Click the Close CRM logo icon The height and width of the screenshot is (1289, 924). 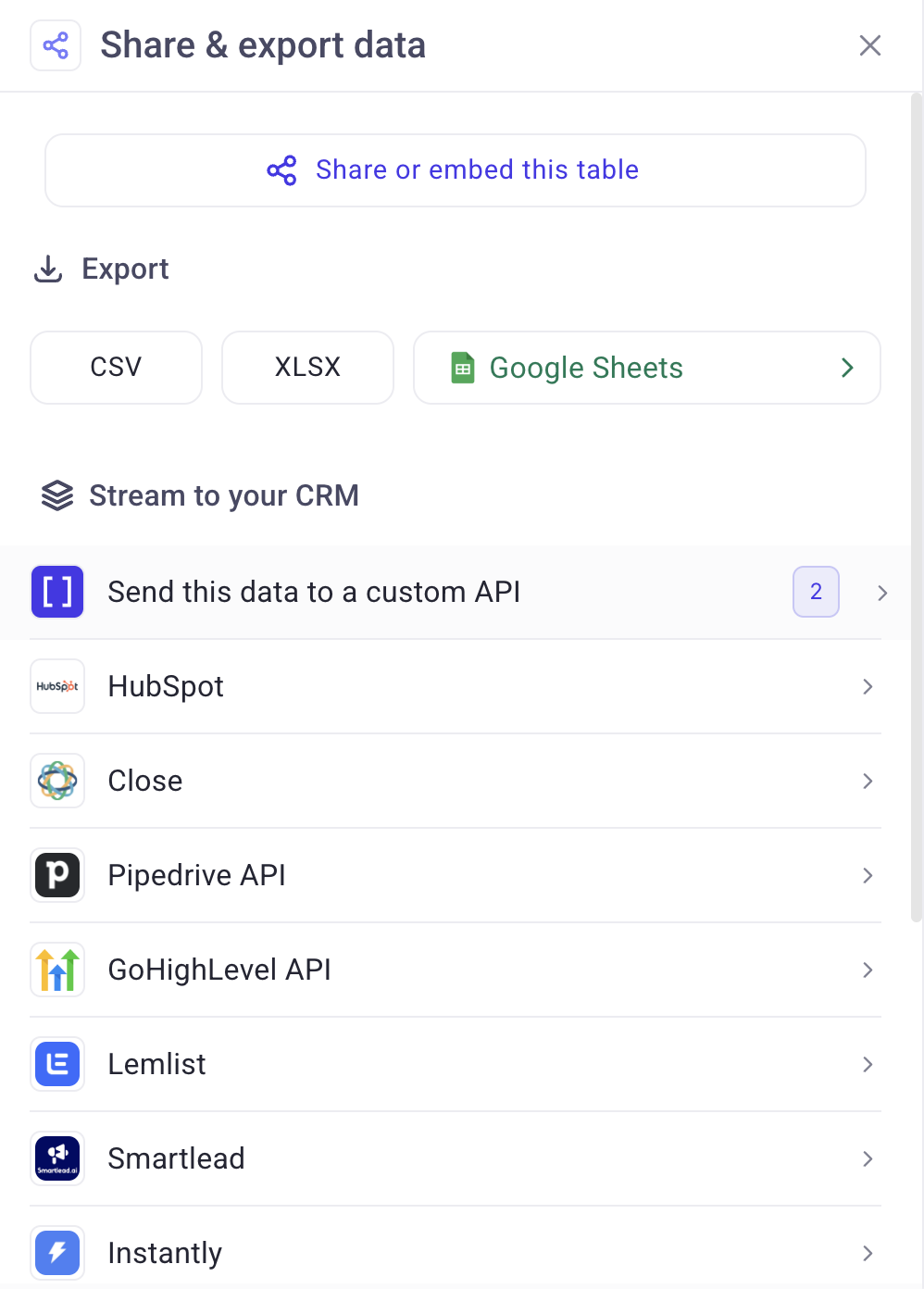(x=57, y=781)
